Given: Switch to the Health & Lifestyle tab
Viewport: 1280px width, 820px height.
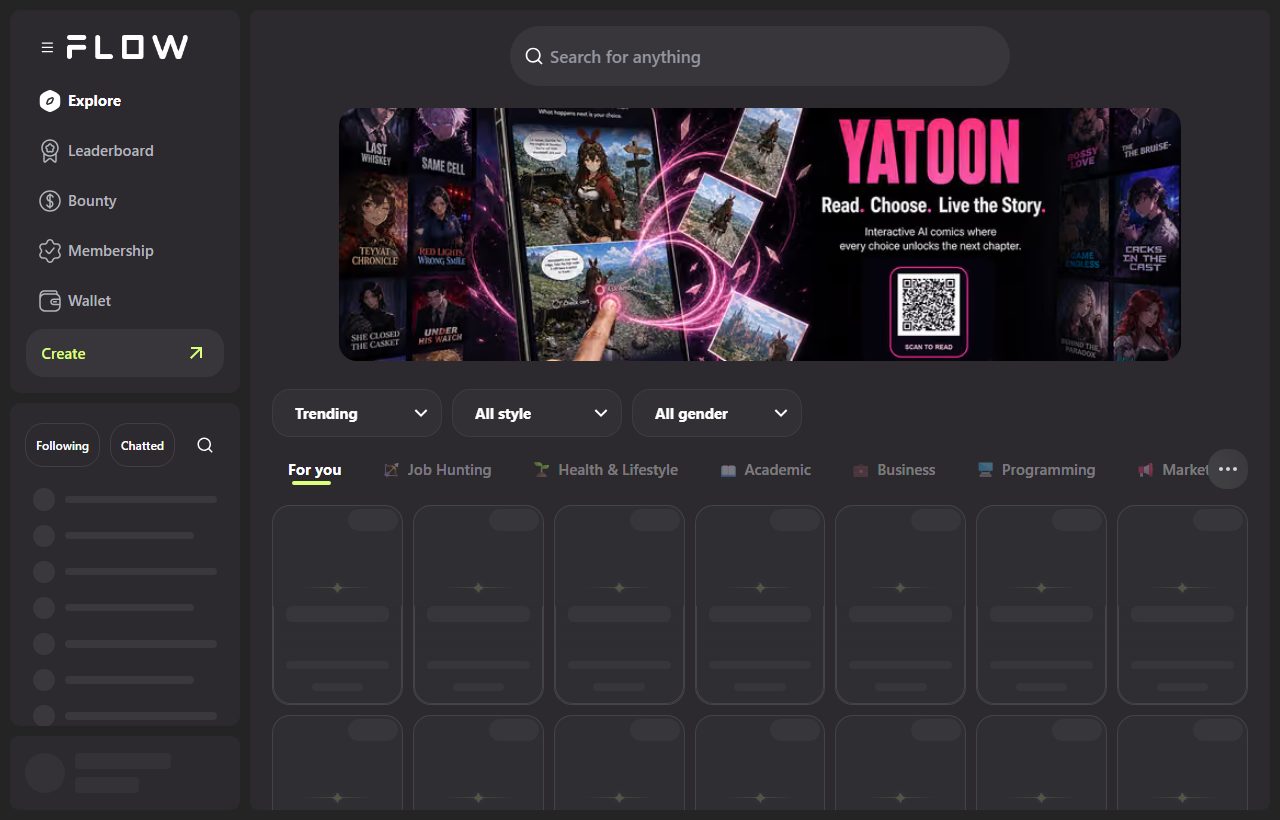Looking at the screenshot, I should [605, 470].
